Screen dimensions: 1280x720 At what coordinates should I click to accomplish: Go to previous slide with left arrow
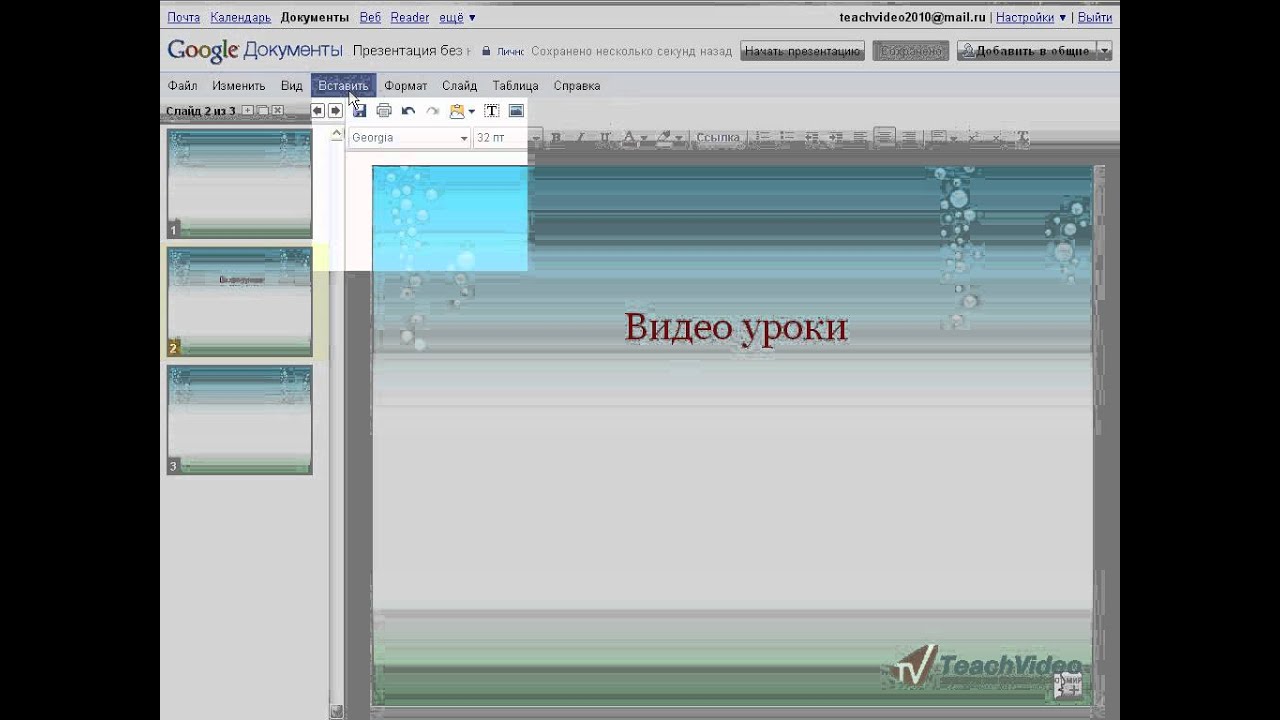point(318,111)
